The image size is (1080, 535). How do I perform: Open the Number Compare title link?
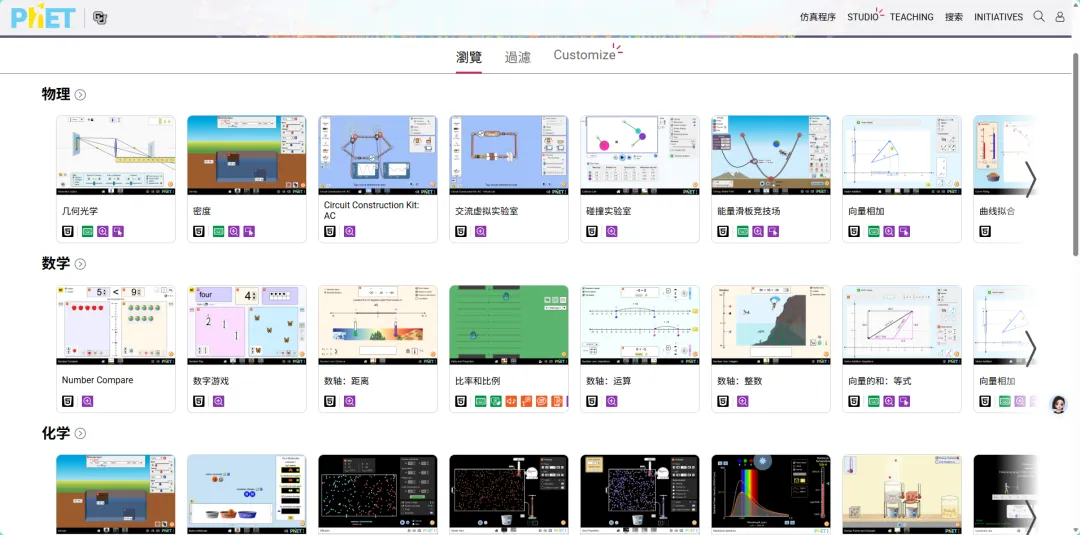coord(98,380)
